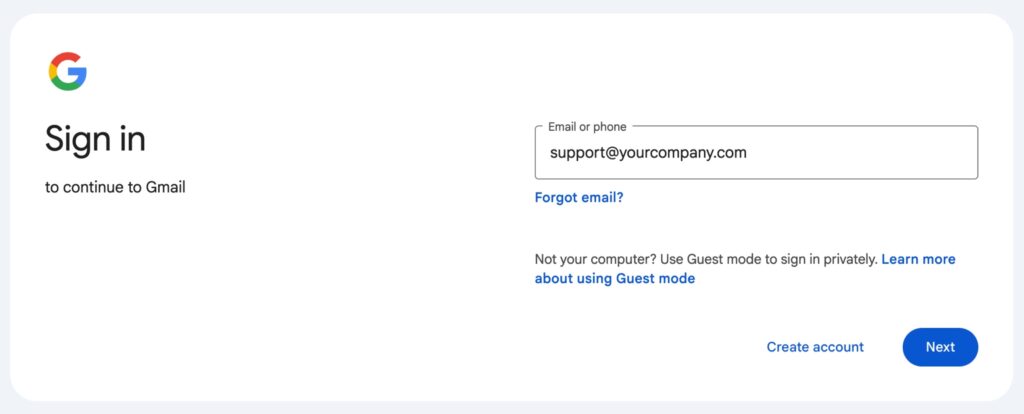Viewport: 1024px width, 414px height.
Task: Click the words 'Learn more' in blue
Action: (x=918, y=260)
